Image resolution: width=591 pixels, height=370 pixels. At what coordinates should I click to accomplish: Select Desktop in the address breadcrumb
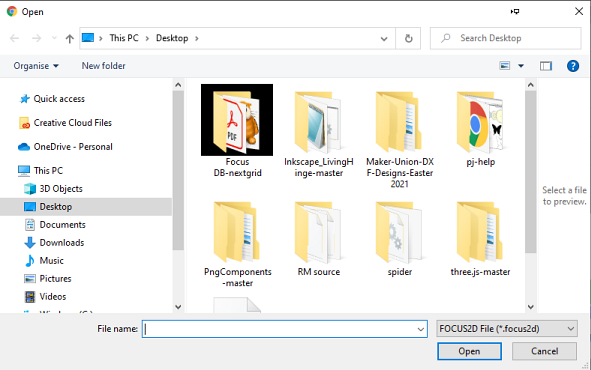pos(172,38)
